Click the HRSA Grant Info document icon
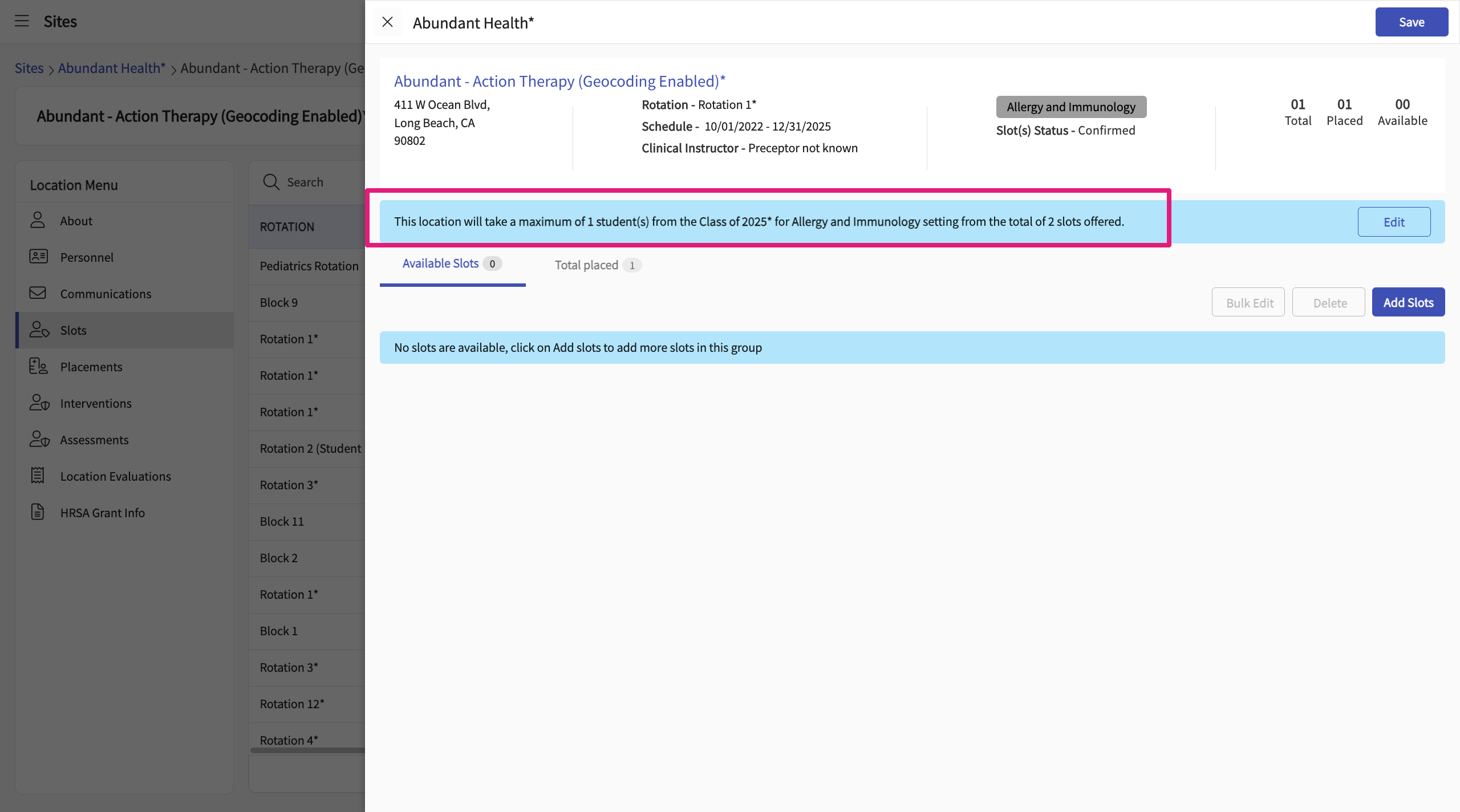Screen dimensions: 1460x812 click(38, 512)
